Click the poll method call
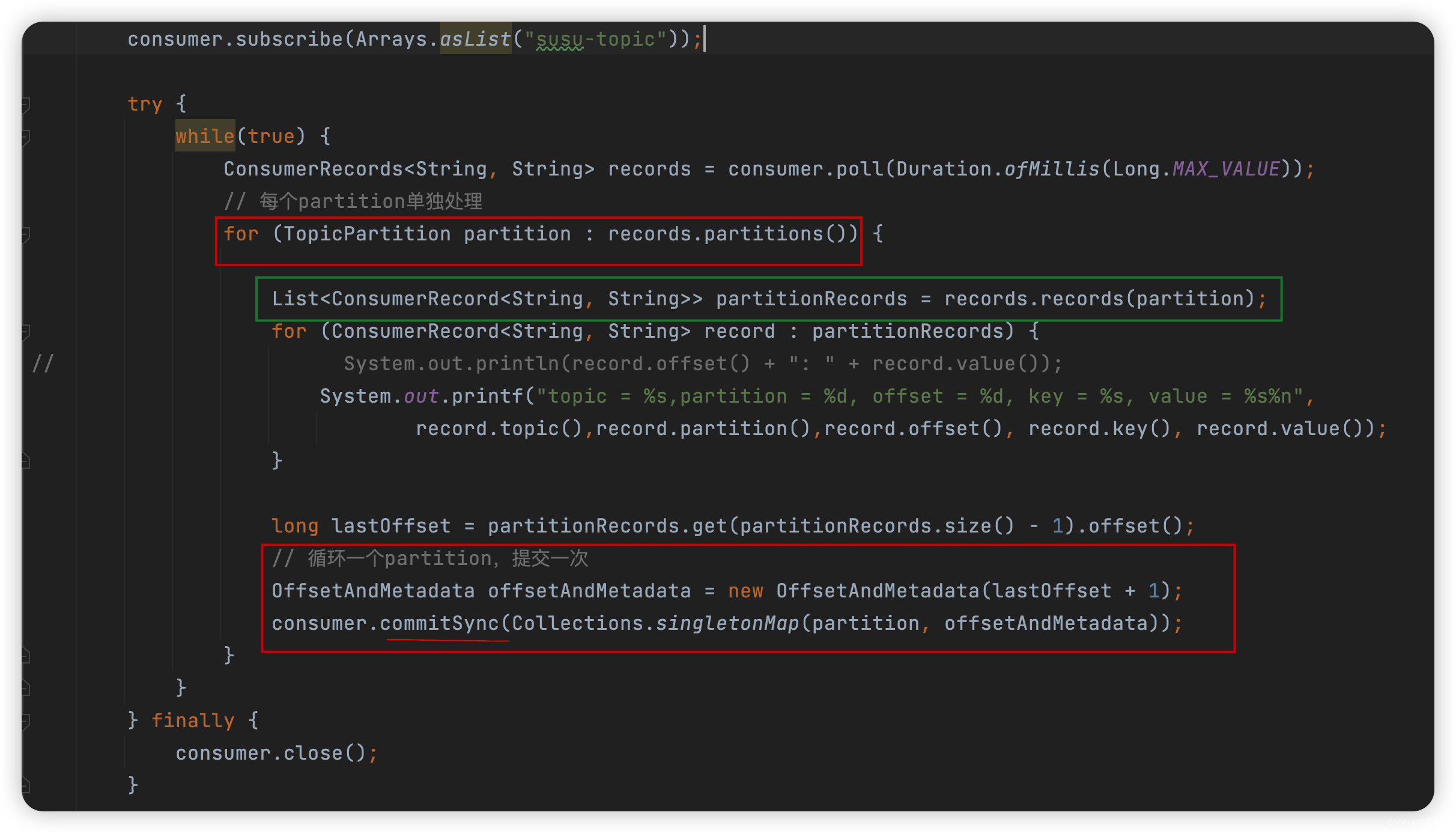The height and width of the screenshot is (833, 1456). click(x=860, y=169)
